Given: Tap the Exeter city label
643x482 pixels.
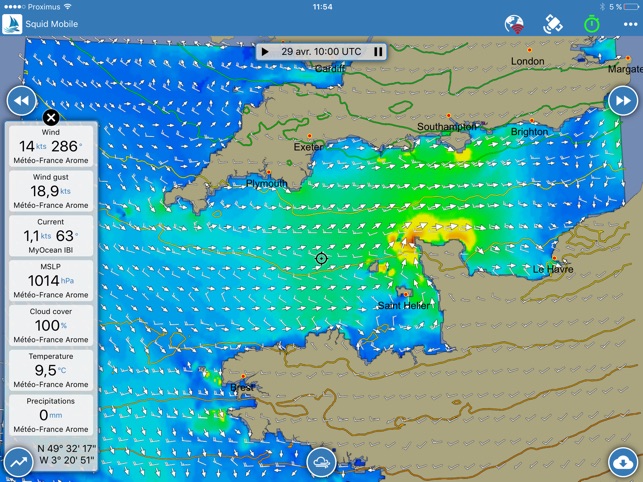Looking at the screenshot, I should point(308,147).
